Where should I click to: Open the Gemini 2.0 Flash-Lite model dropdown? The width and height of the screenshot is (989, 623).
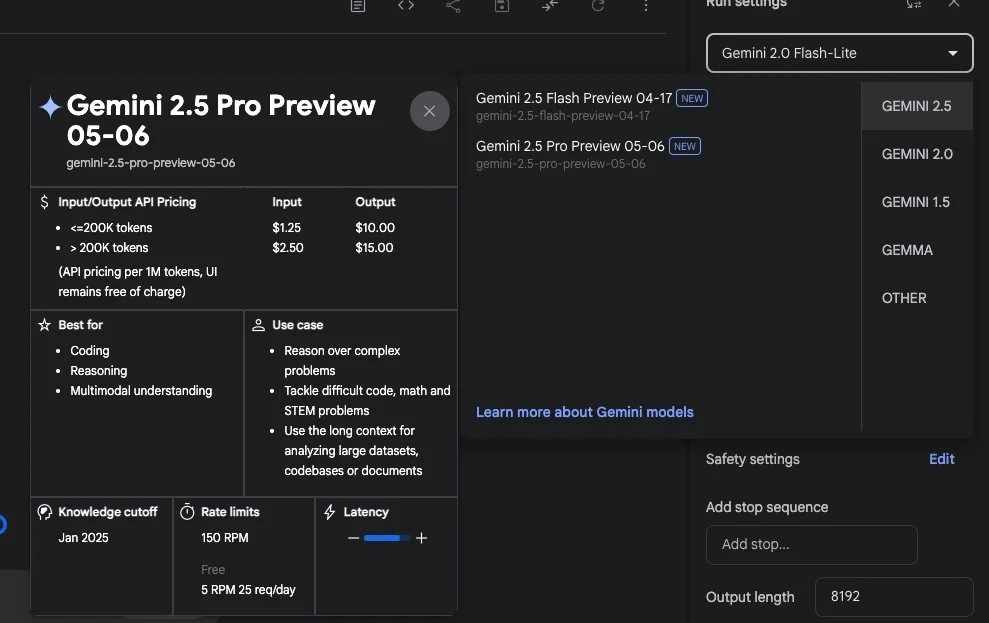[840, 53]
